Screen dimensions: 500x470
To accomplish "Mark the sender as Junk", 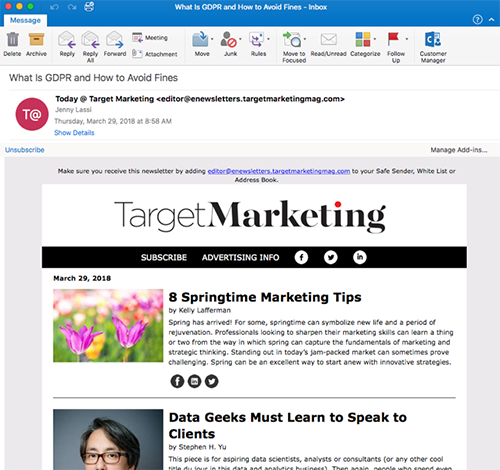I will click(x=228, y=39).
